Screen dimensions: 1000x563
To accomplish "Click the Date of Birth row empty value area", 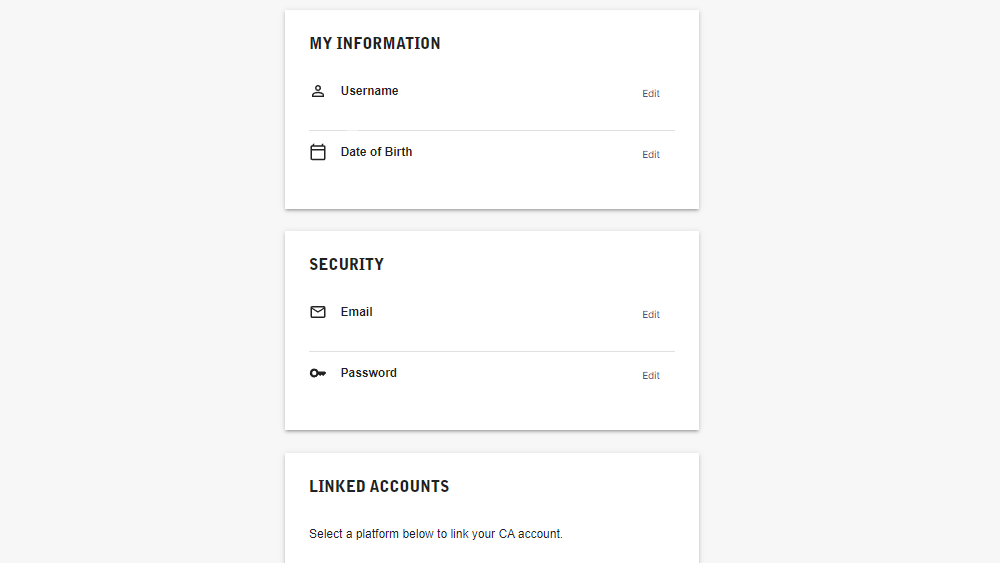I will (485, 172).
